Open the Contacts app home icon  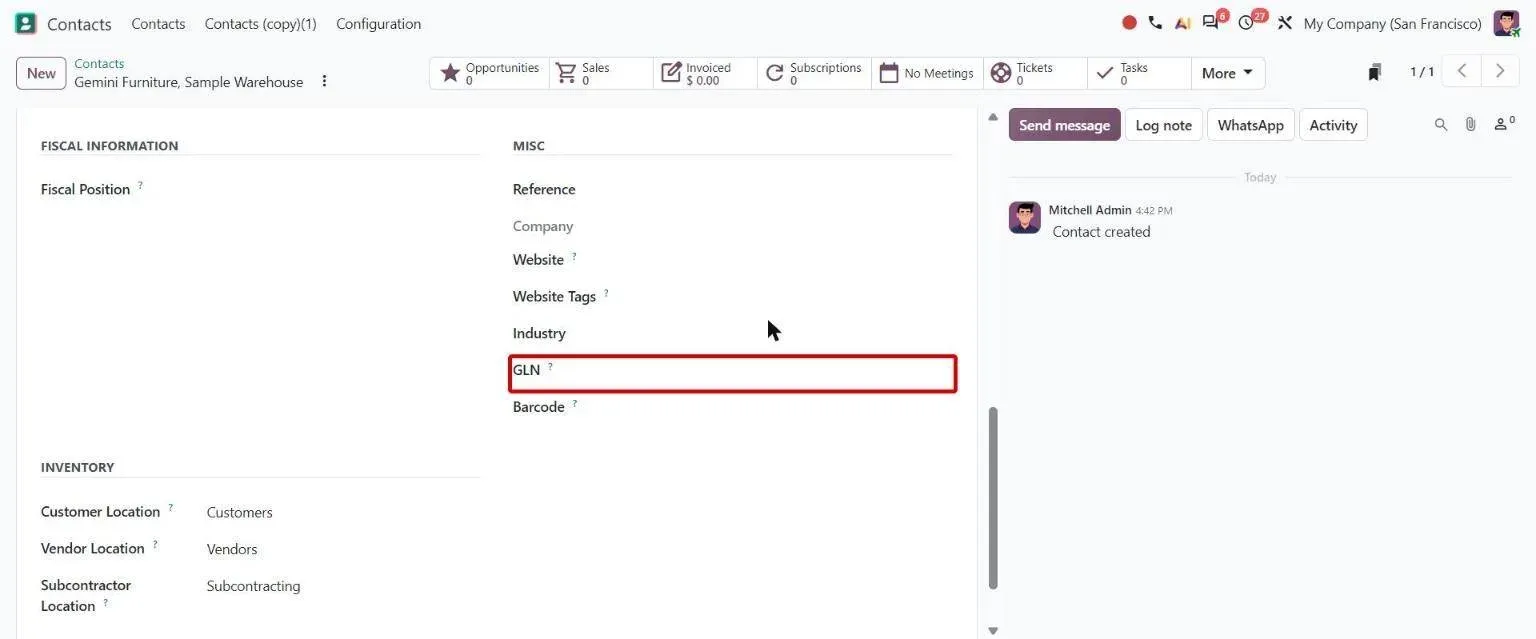click(x=25, y=23)
